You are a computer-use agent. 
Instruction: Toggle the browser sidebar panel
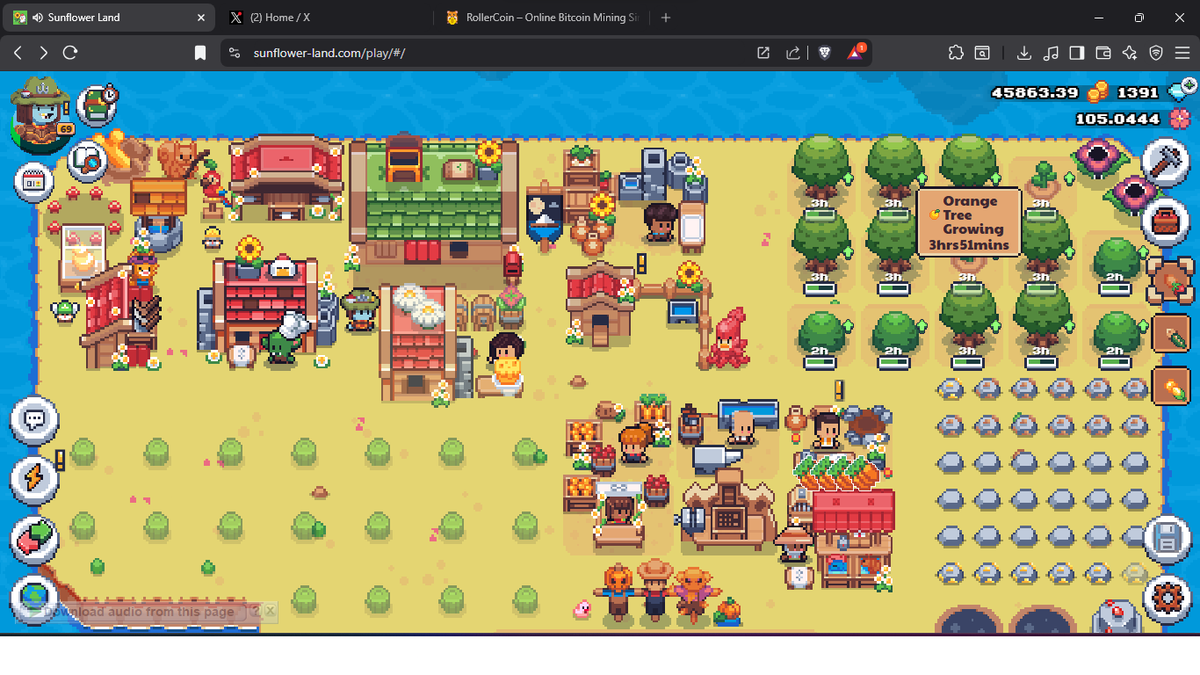(x=1077, y=52)
